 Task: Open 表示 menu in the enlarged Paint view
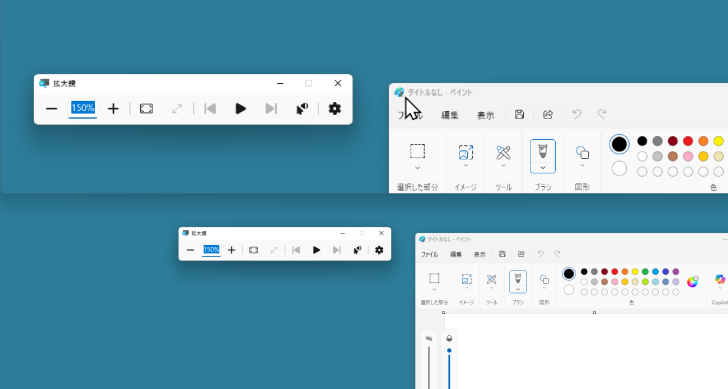point(486,115)
